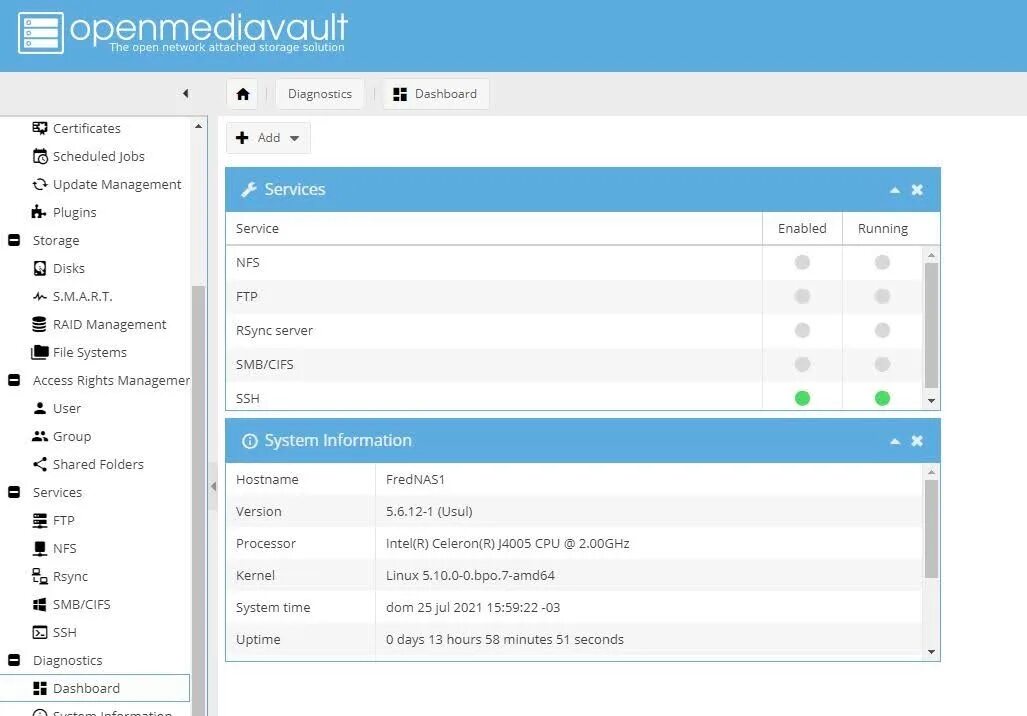The image size is (1027, 716).
Task: Click NFS Running status indicator
Action: [x=882, y=262]
